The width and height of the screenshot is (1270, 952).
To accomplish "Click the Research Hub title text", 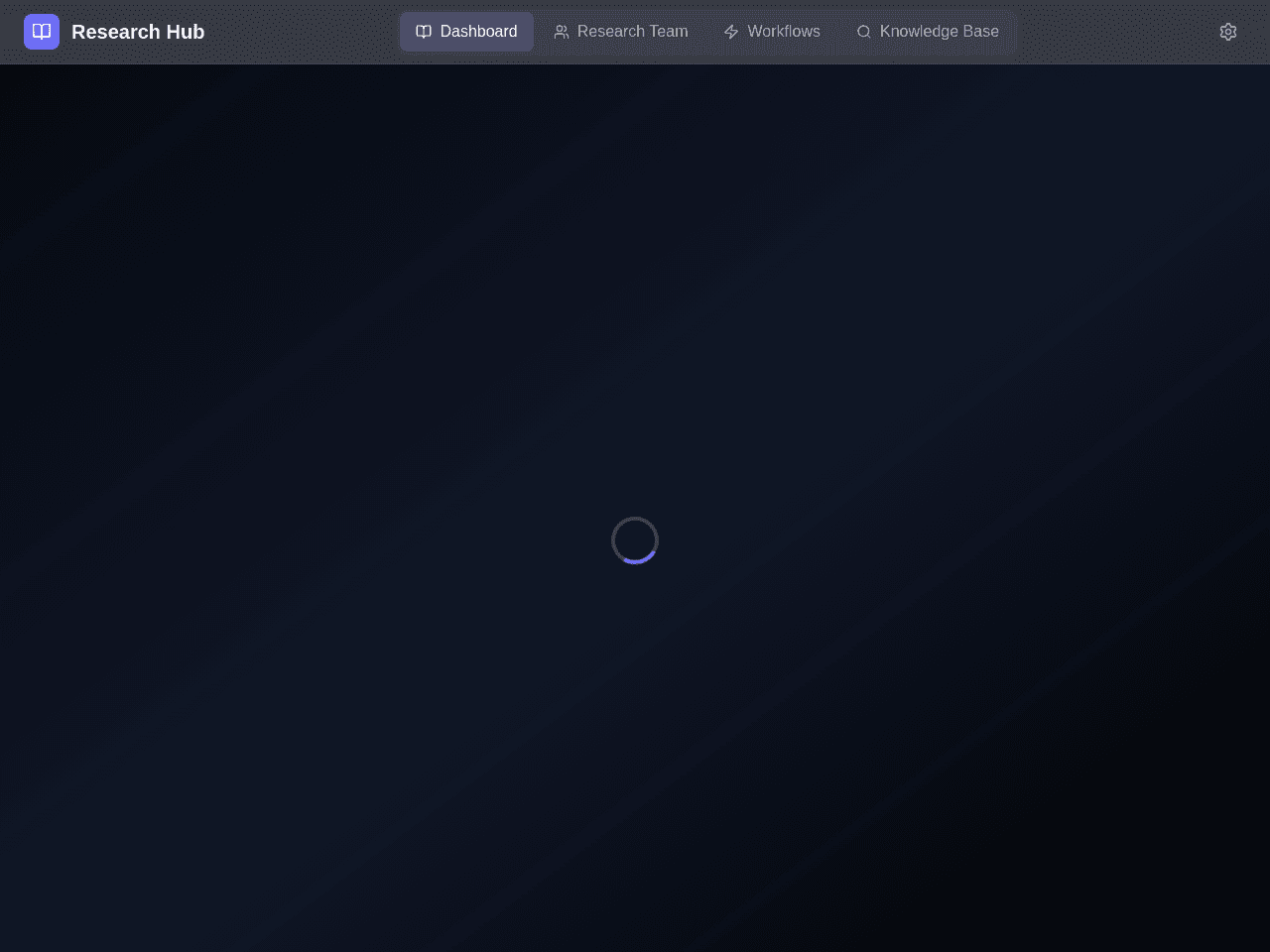I will (x=138, y=32).
